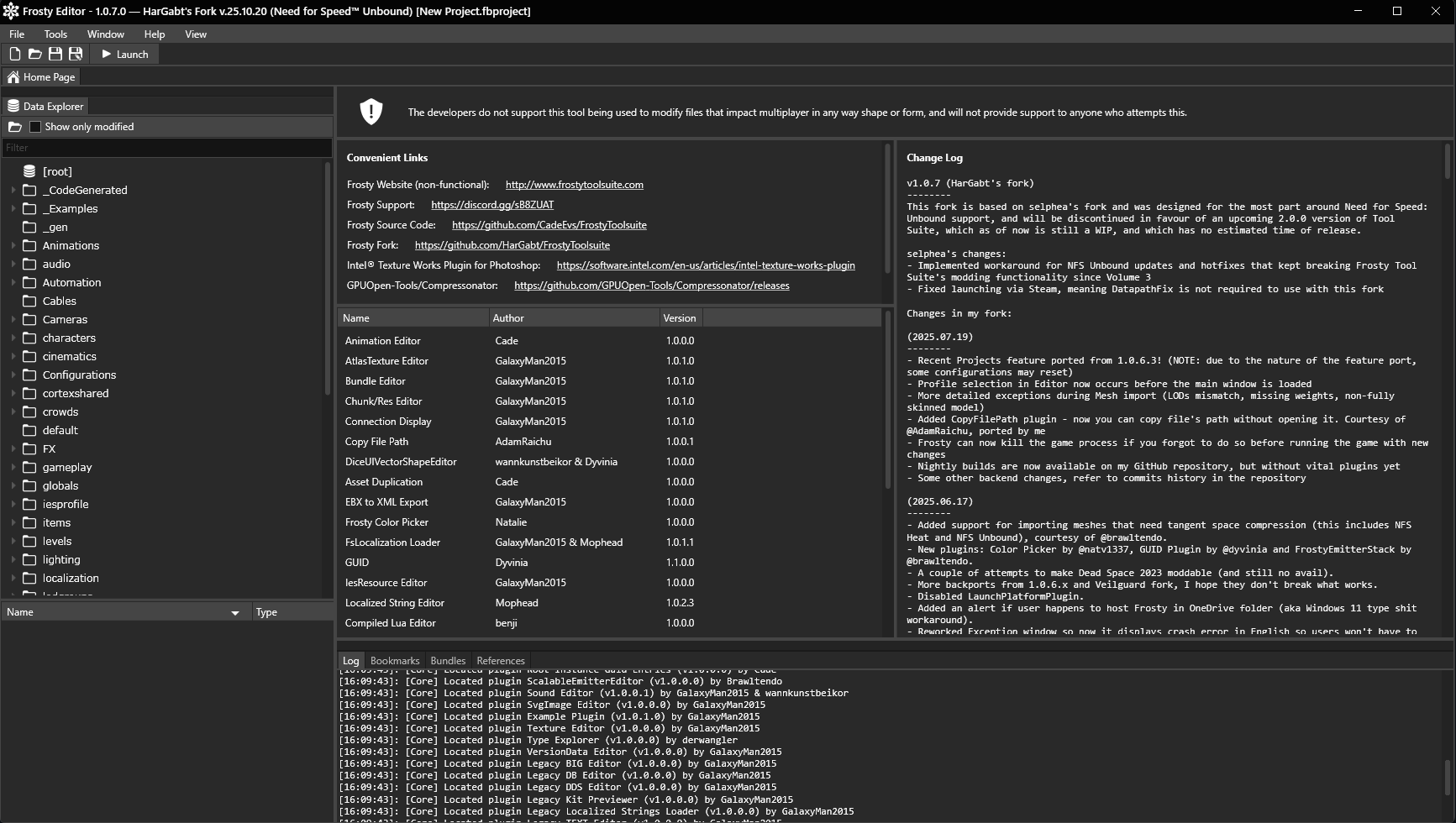Screen dimensions: 1456x823
Task: Click the default folder icon
Action: [x=29, y=430]
